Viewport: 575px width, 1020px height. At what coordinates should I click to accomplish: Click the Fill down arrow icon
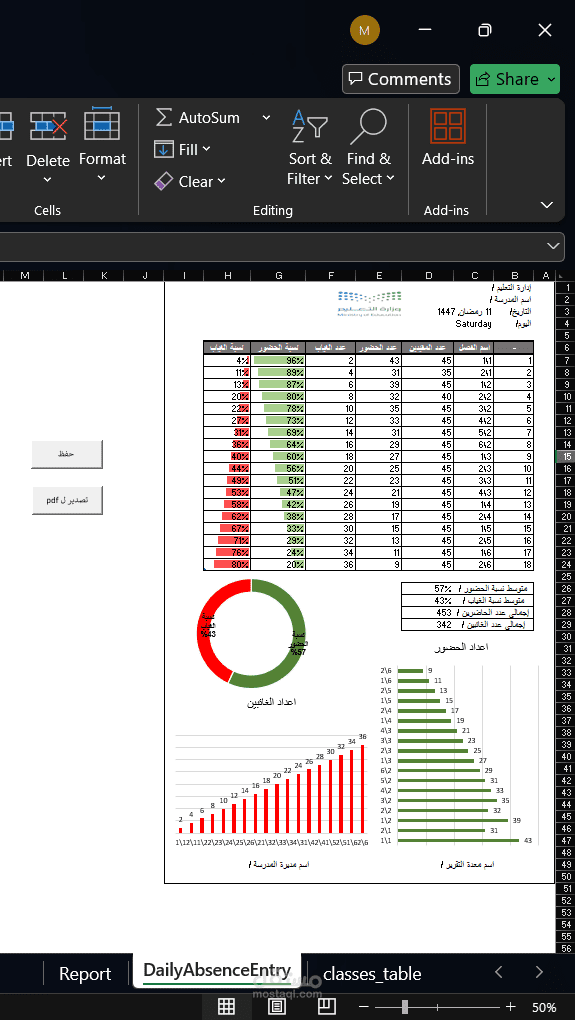[164, 150]
